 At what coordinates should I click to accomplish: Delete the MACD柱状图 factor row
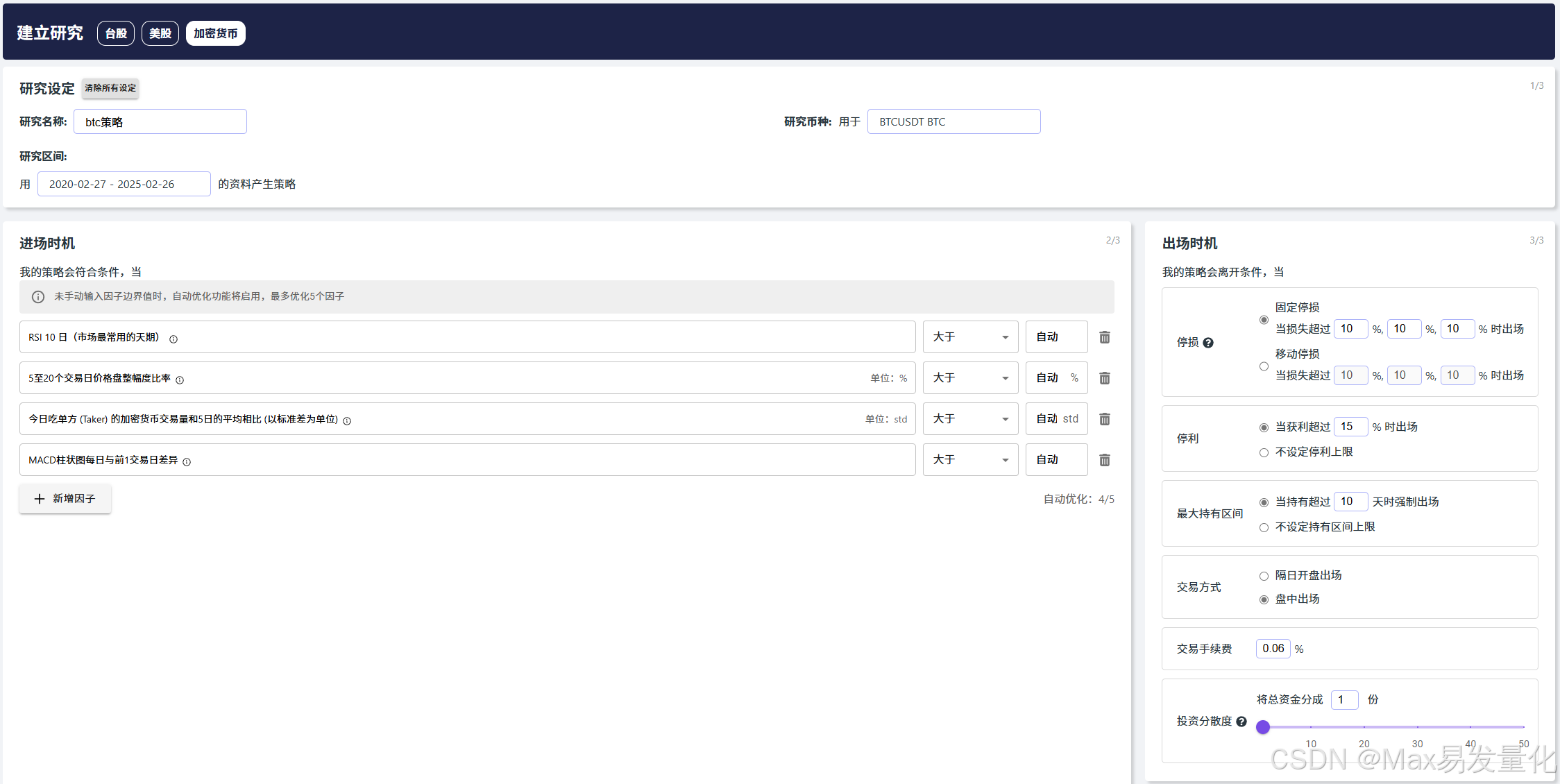pyautogui.click(x=1105, y=460)
